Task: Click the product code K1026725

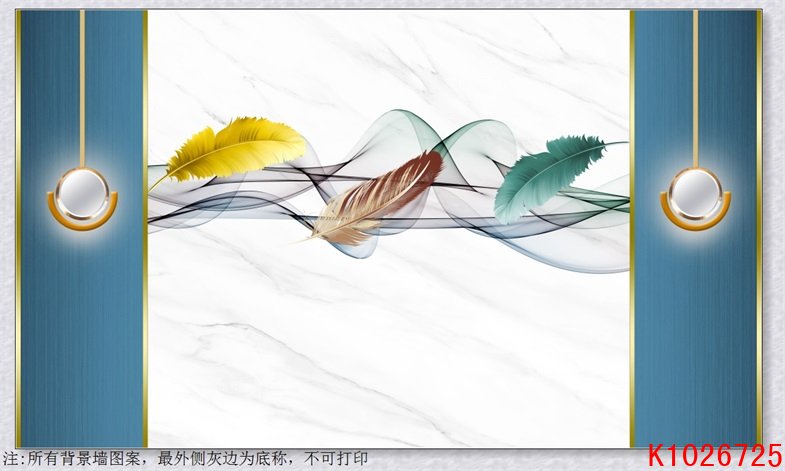Action: (x=715, y=455)
